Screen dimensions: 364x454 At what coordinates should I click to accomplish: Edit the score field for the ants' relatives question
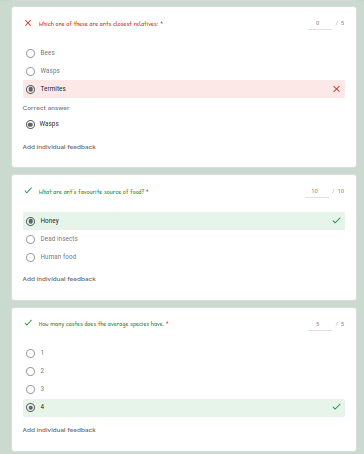[x=320, y=24]
